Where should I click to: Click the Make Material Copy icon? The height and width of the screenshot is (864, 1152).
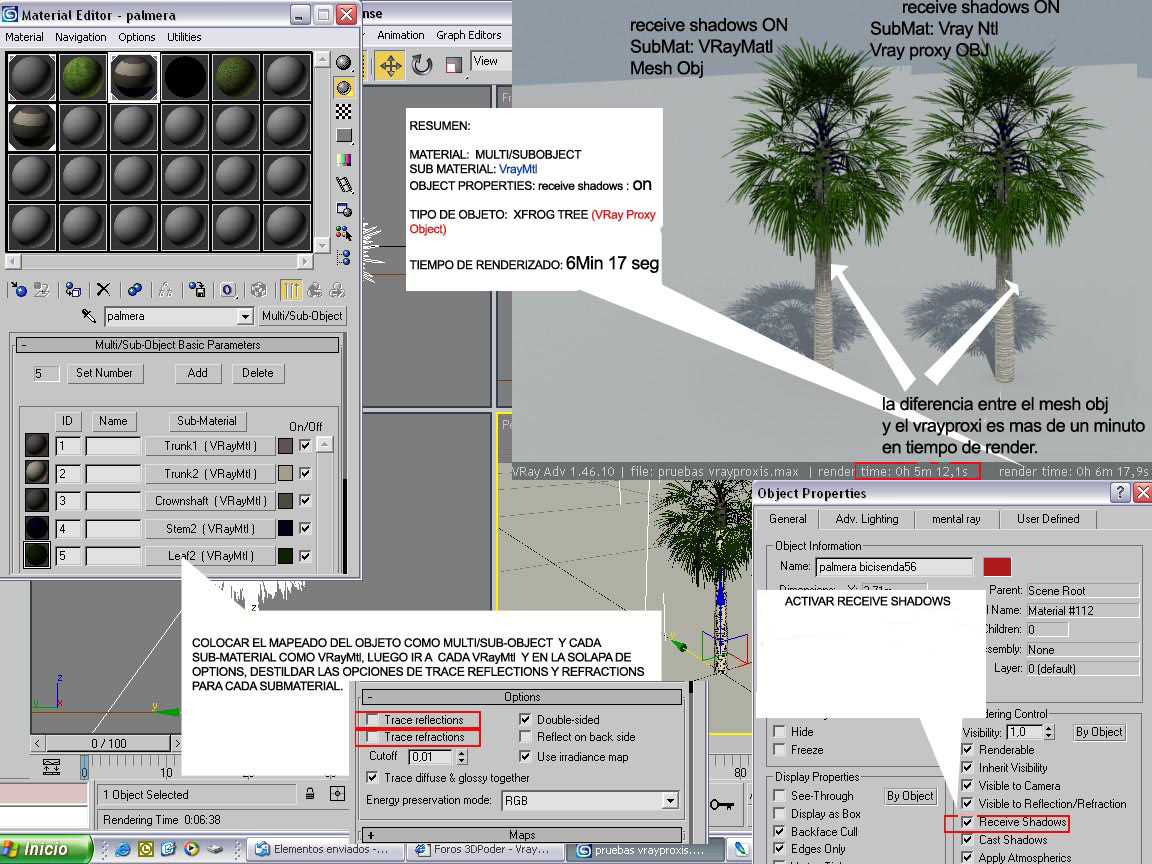pyautogui.click(x=134, y=290)
